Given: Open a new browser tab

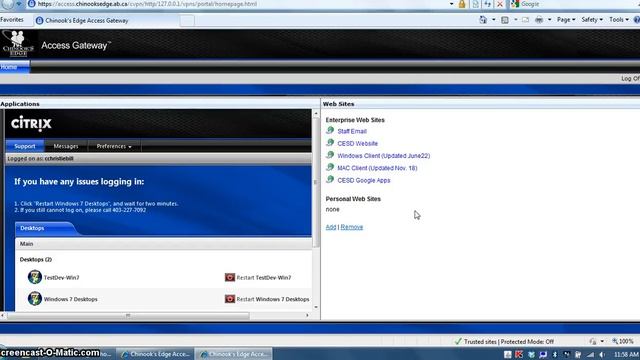Looking at the screenshot, I should pyautogui.click(x=187, y=20).
